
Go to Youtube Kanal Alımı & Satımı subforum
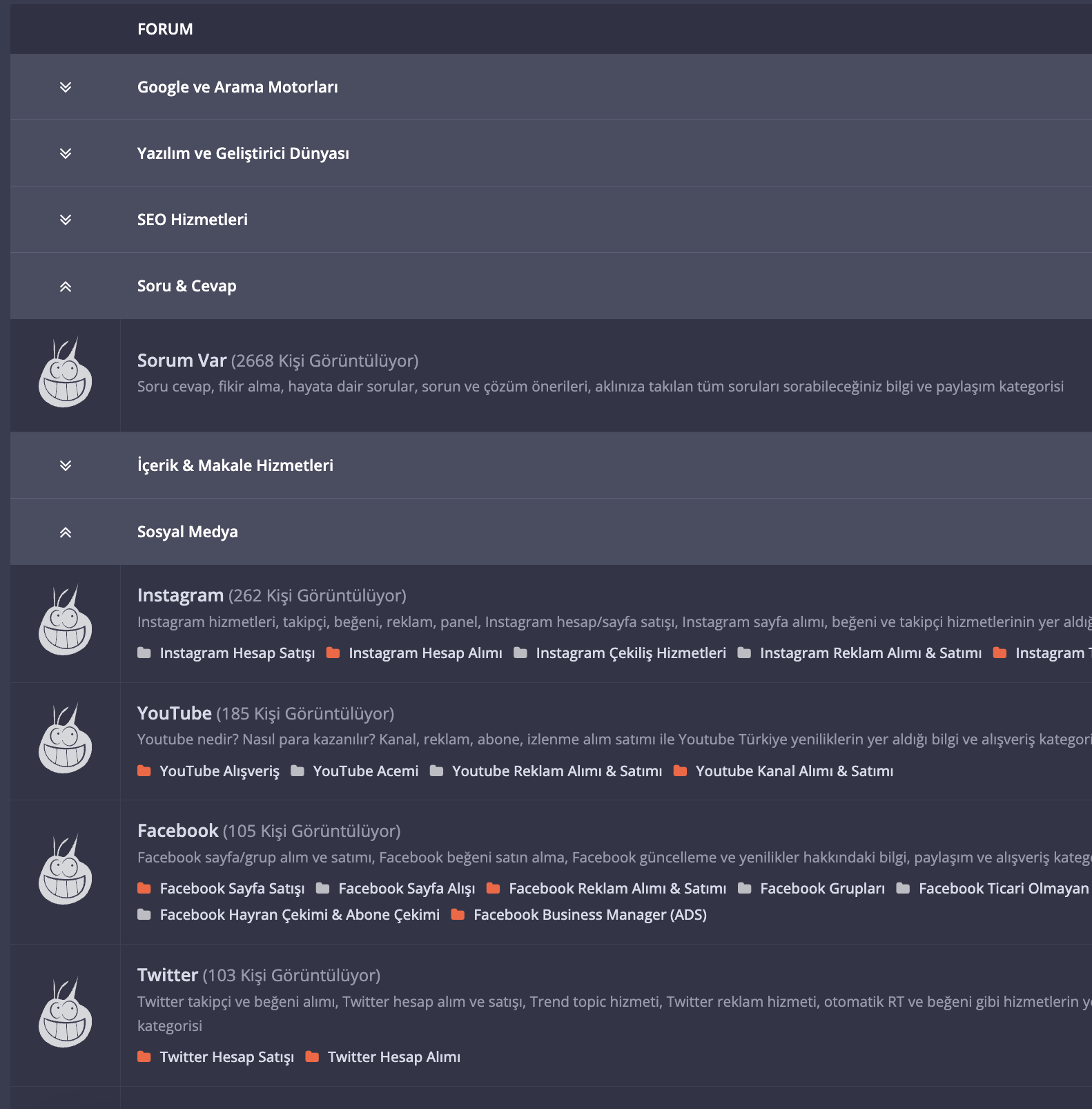(794, 771)
